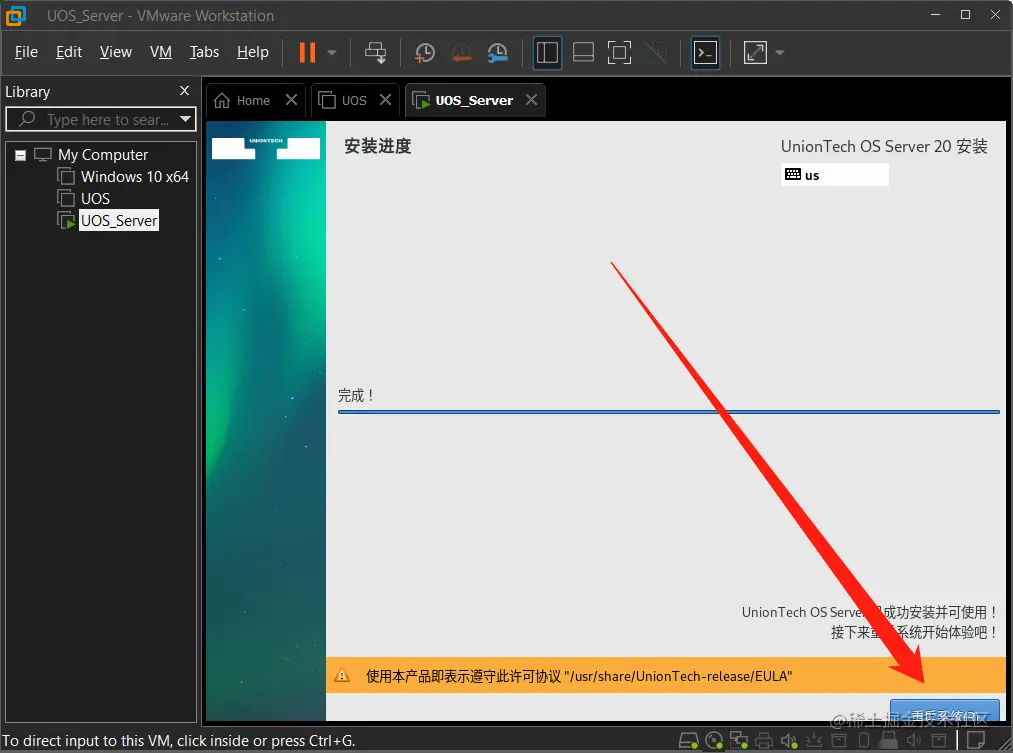Image resolution: width=1013 pixels, height=753 pixels.
Task: Take a snapshot of the virtual machine
Action: (x=424, y=53)
